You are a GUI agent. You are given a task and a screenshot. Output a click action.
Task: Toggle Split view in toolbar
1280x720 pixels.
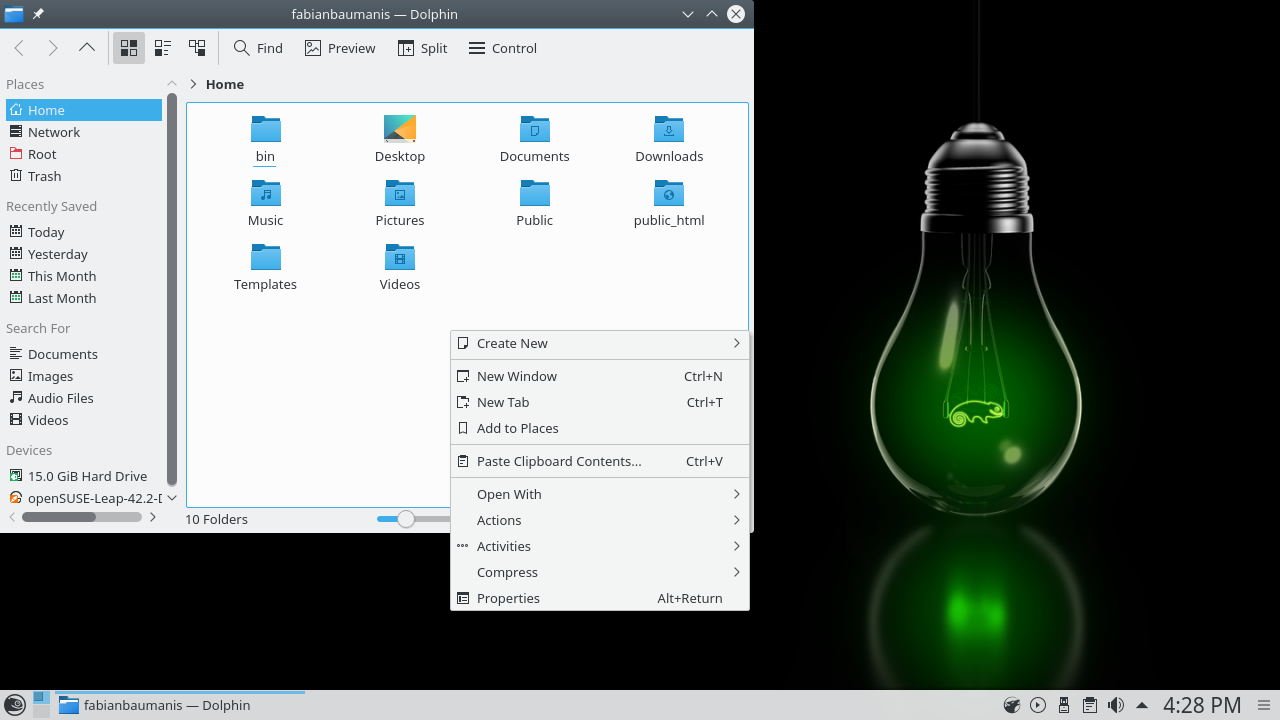coord(422,48)
